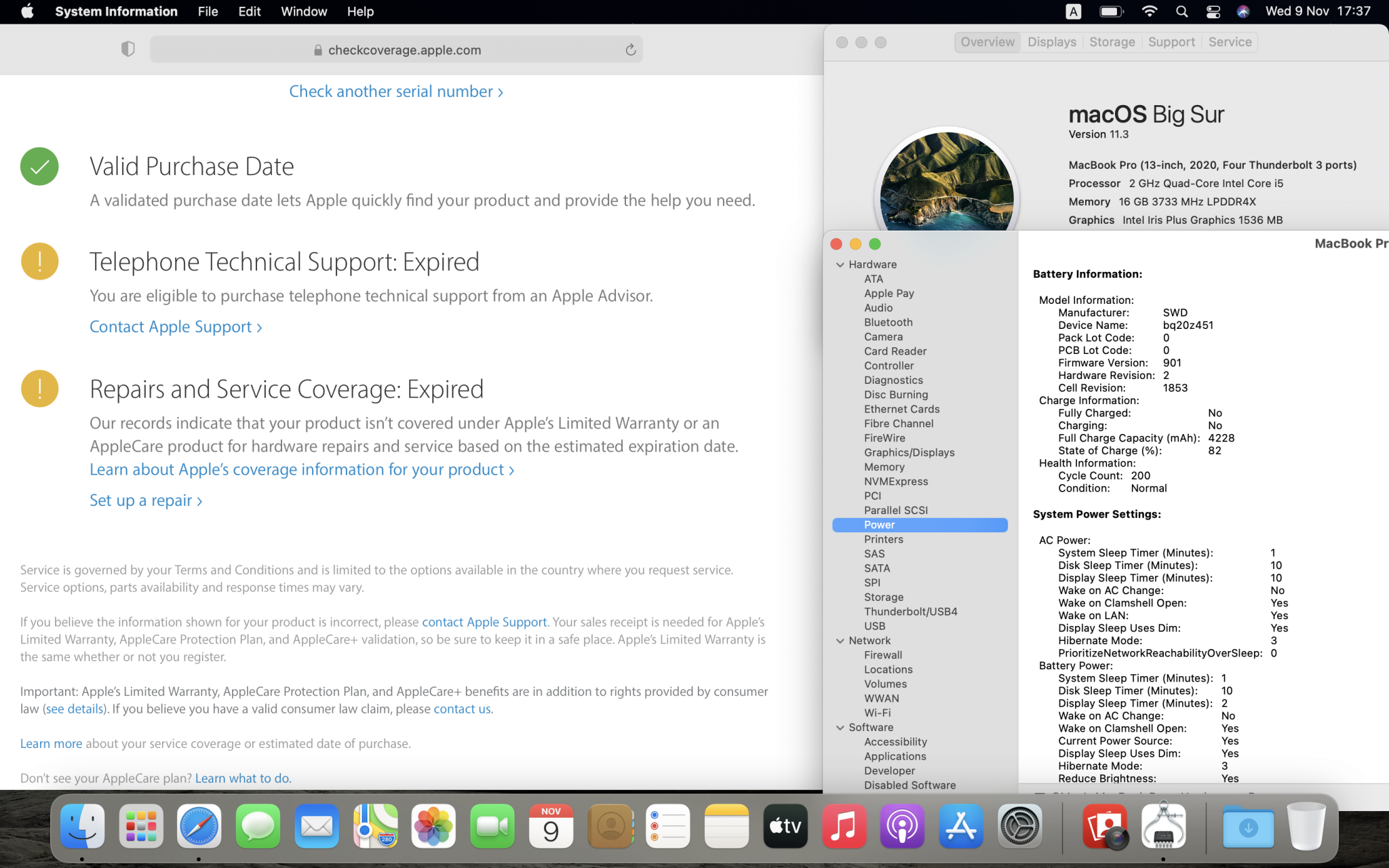Open System Information dock icon

(1163, 826)
